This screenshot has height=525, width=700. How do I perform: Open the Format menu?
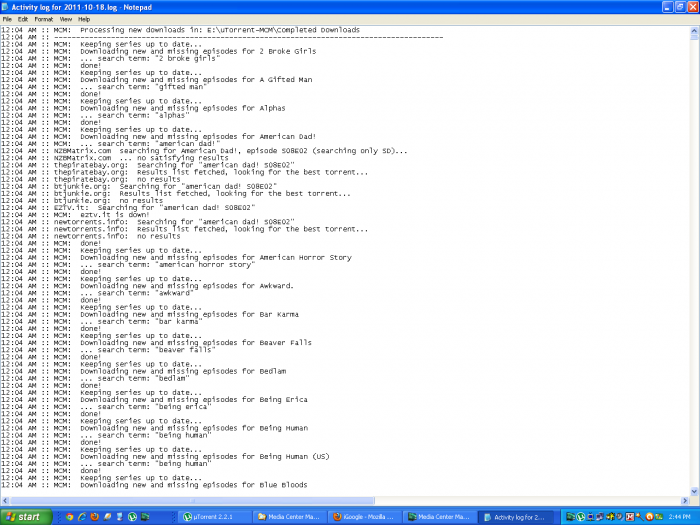[x=44, y=19]
